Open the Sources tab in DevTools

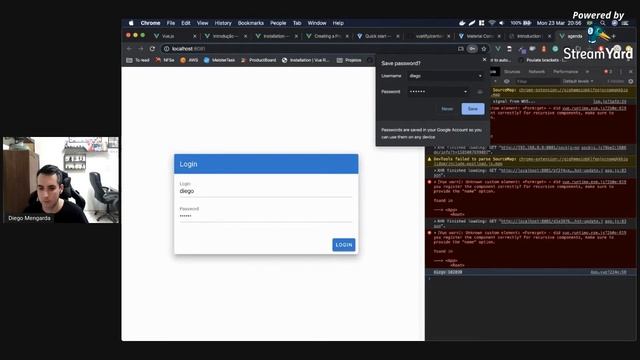tap(512, 72)
